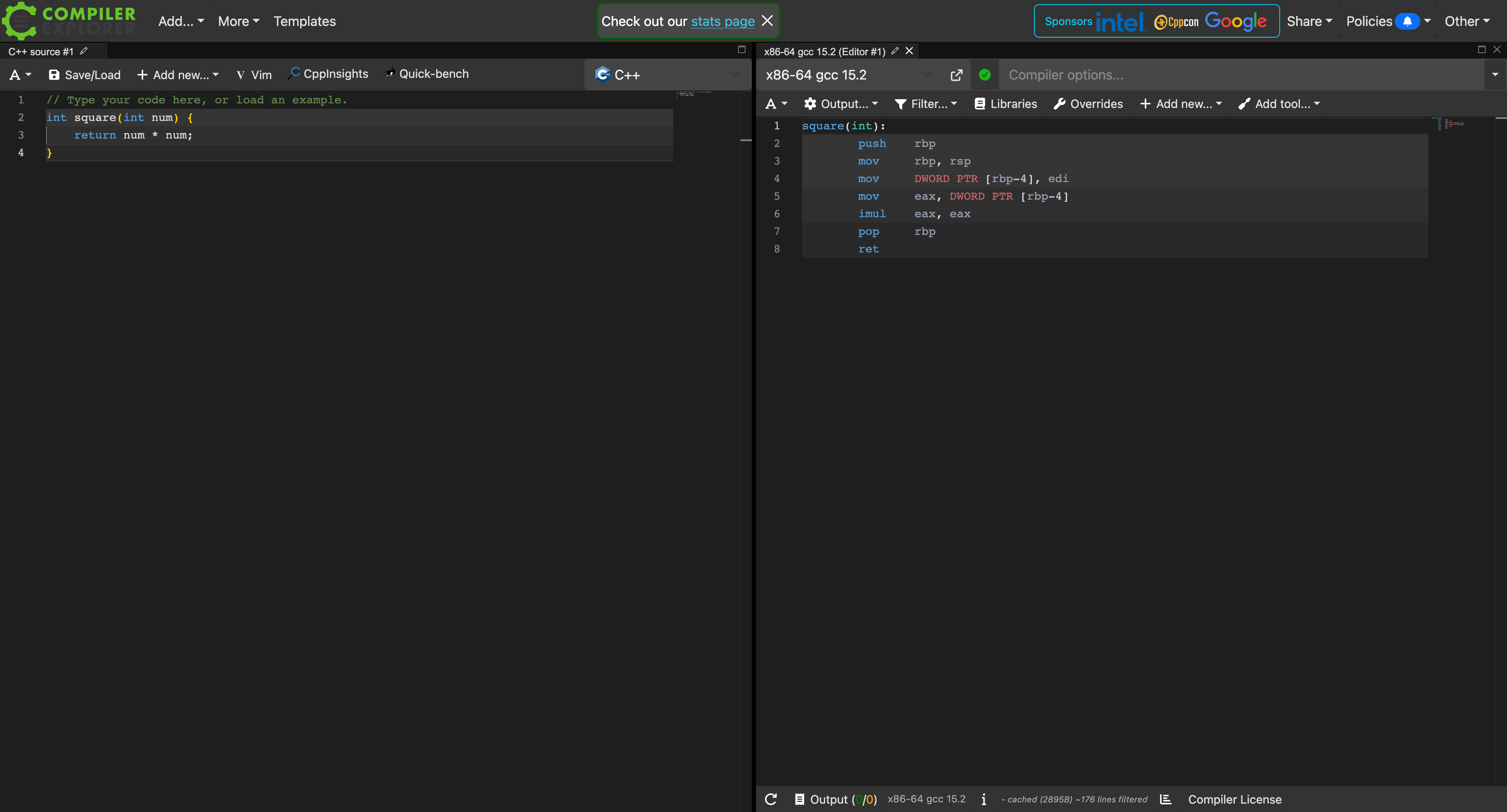Click the compiler info 'i' icon
Screen dimensions: 1507x812
coord(984,799)
